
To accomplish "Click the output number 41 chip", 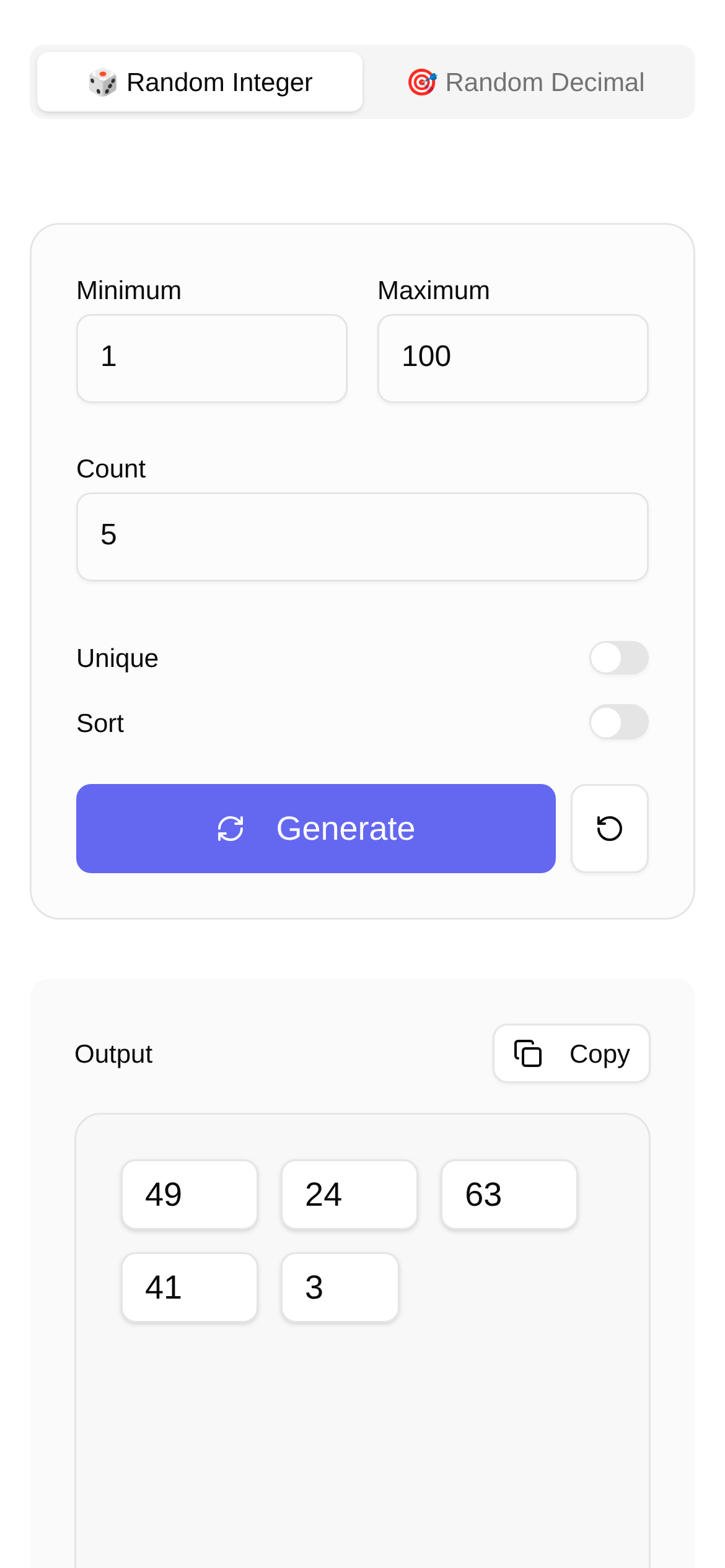I will [190, 1287].
